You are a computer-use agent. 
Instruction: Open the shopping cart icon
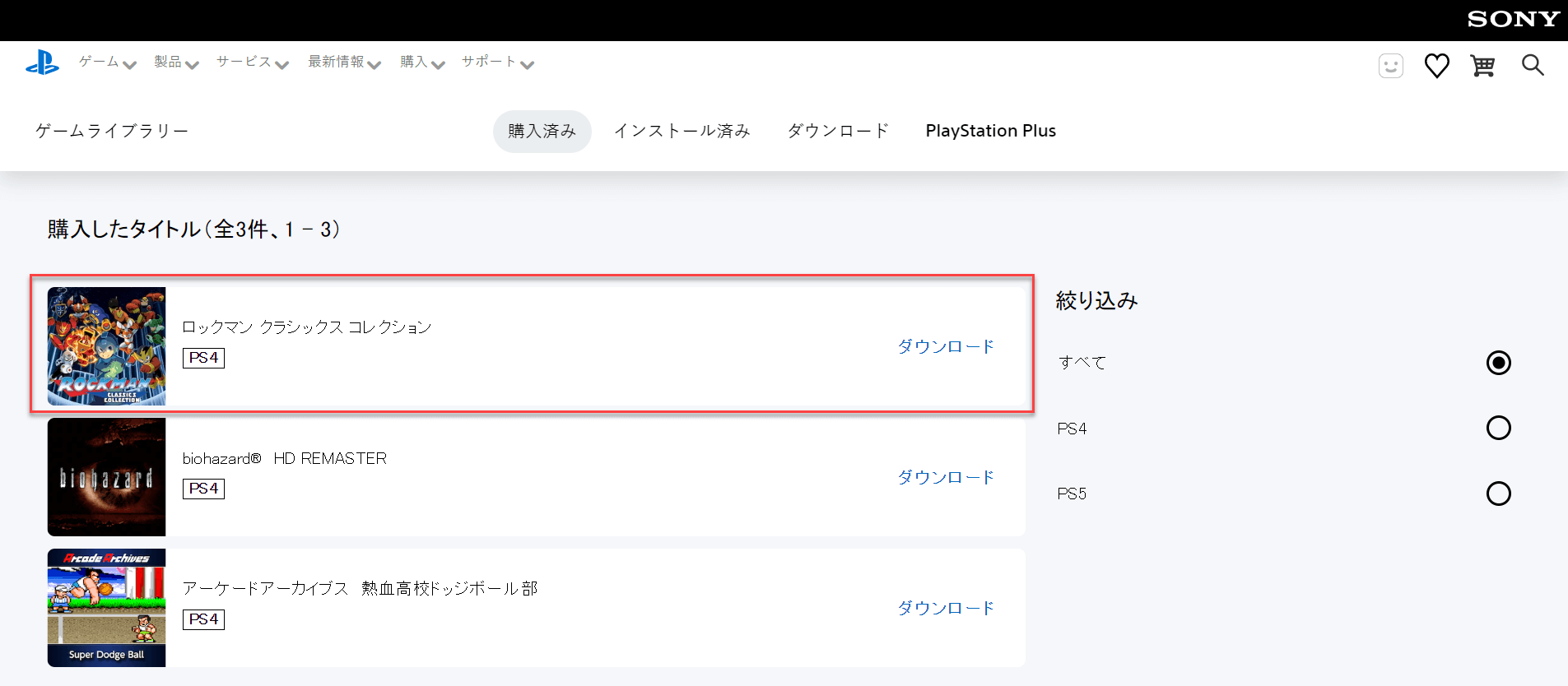pyautogui.click(x=1483, y=66)
